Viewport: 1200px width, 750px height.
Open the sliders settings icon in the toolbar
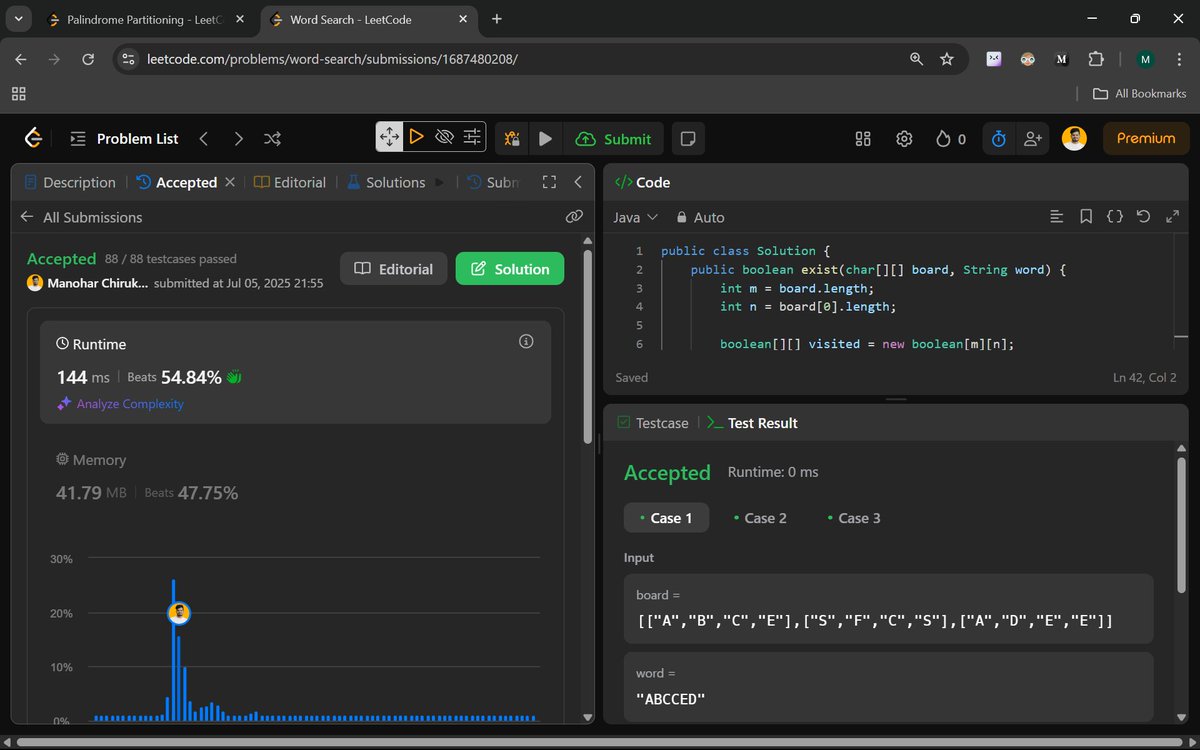pos(472,137)
